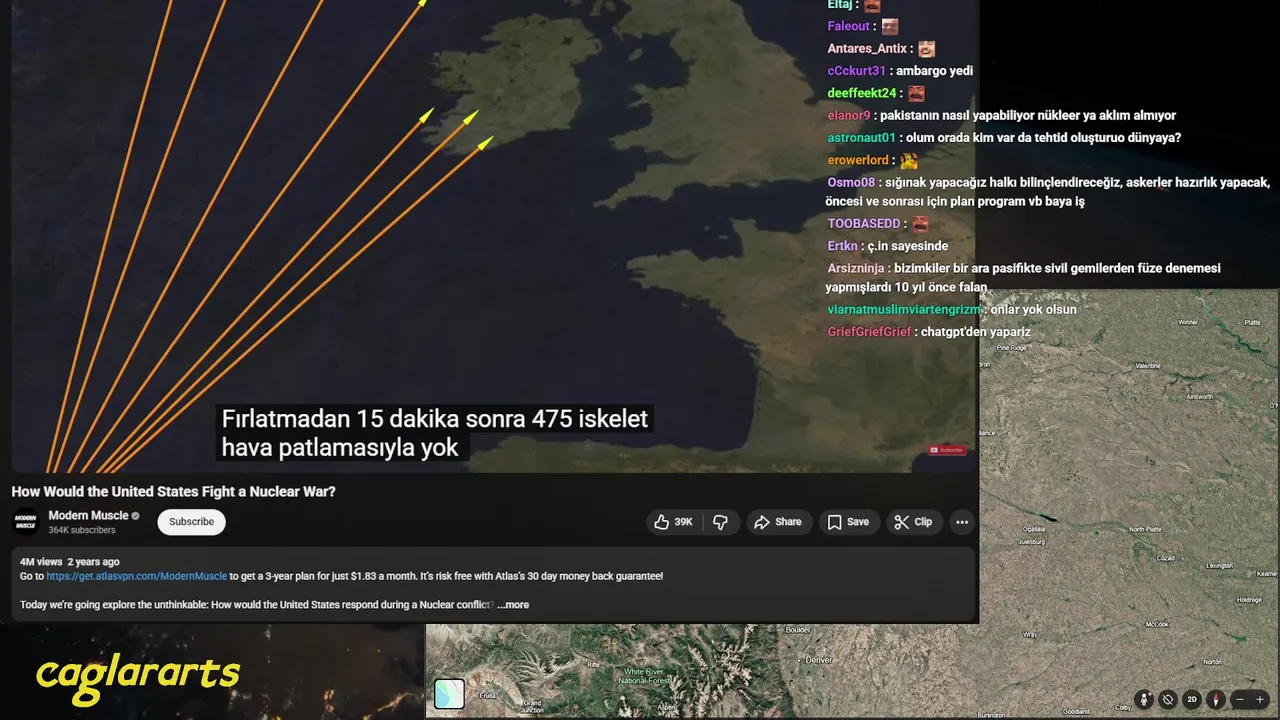Click the Turkish subtitle caption on the video
This screenshot has width=1280, height=720.
436,433
